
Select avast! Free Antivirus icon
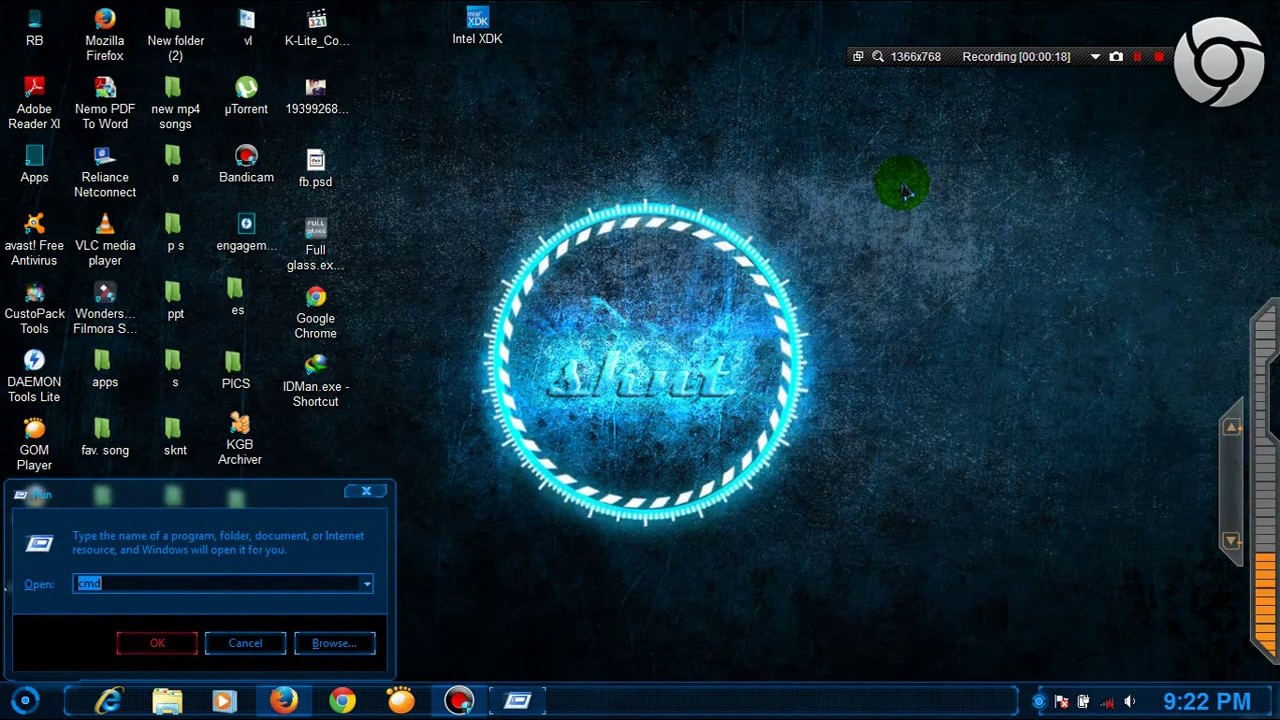coord(34,239)
